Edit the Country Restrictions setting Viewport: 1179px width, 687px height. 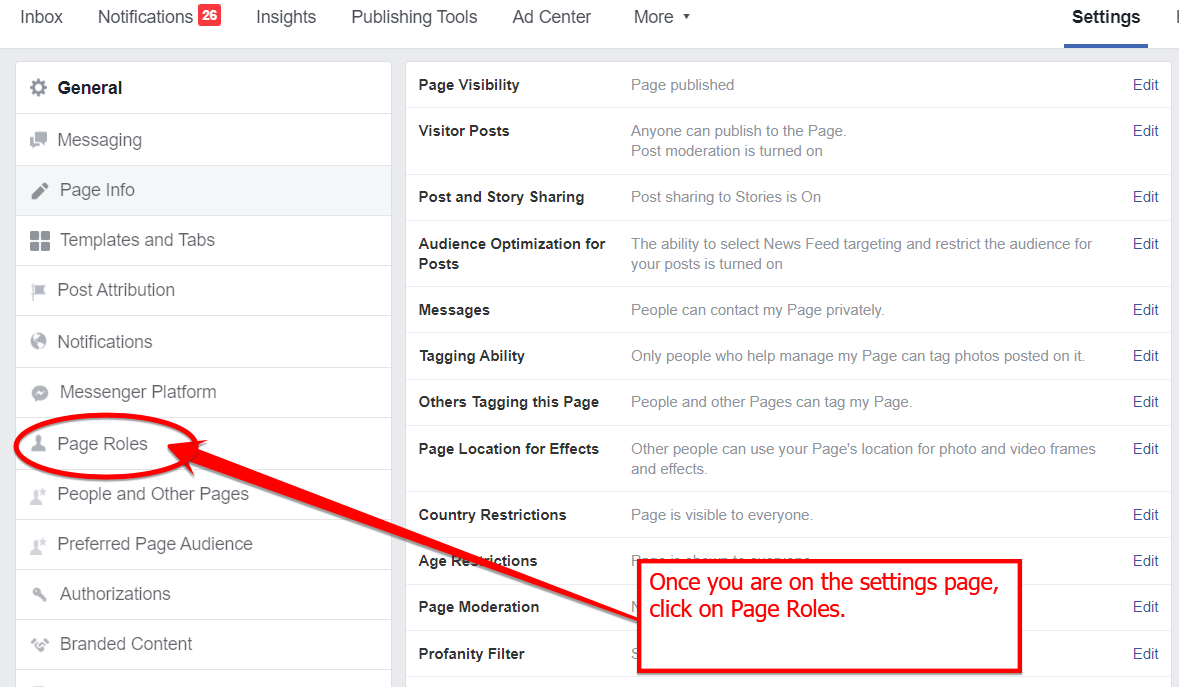(1145, 515)
